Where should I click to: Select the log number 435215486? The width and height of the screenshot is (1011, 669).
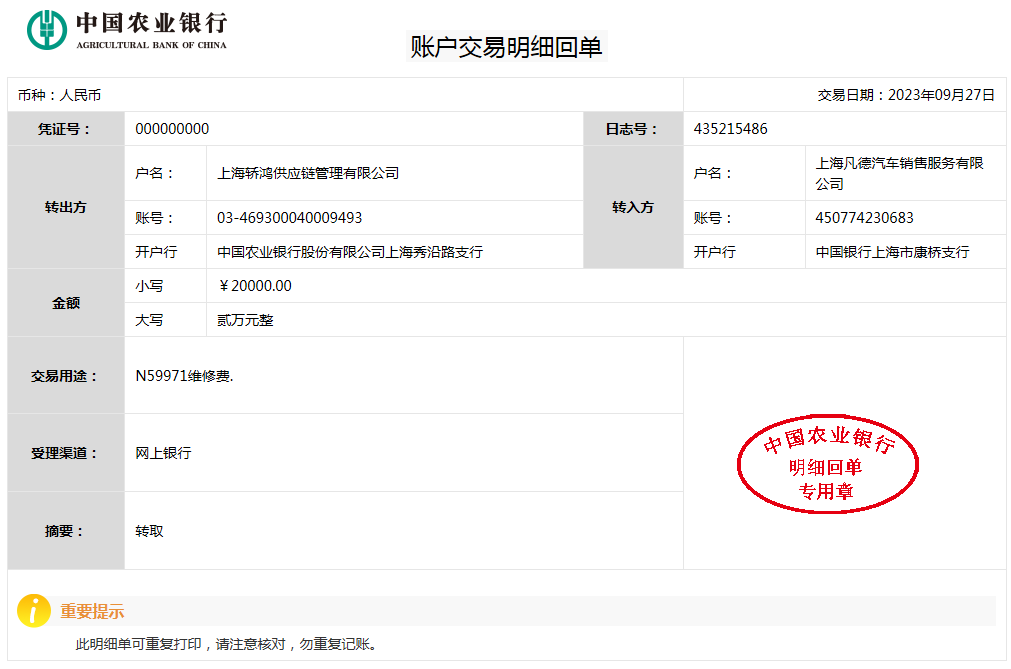pyautogui.click(x=730, y=129)
